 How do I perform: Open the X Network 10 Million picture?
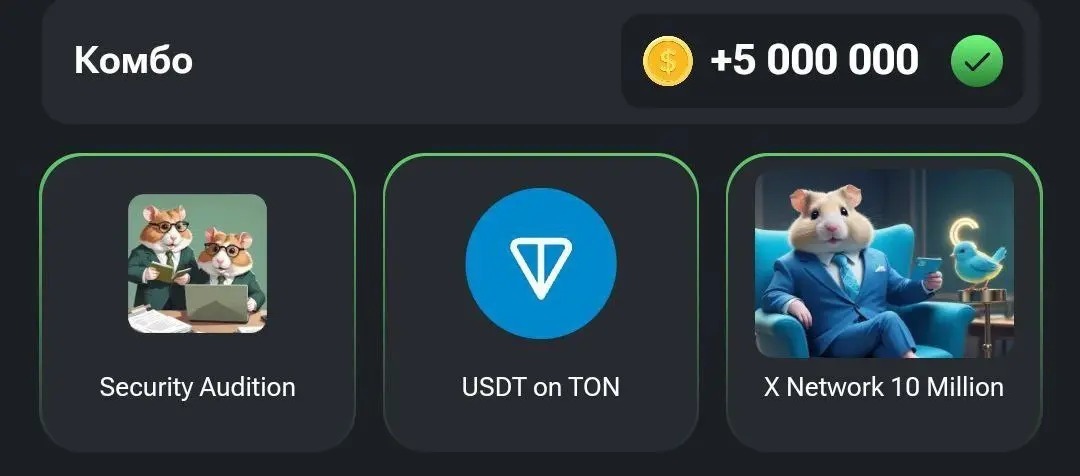click(884, 263)
